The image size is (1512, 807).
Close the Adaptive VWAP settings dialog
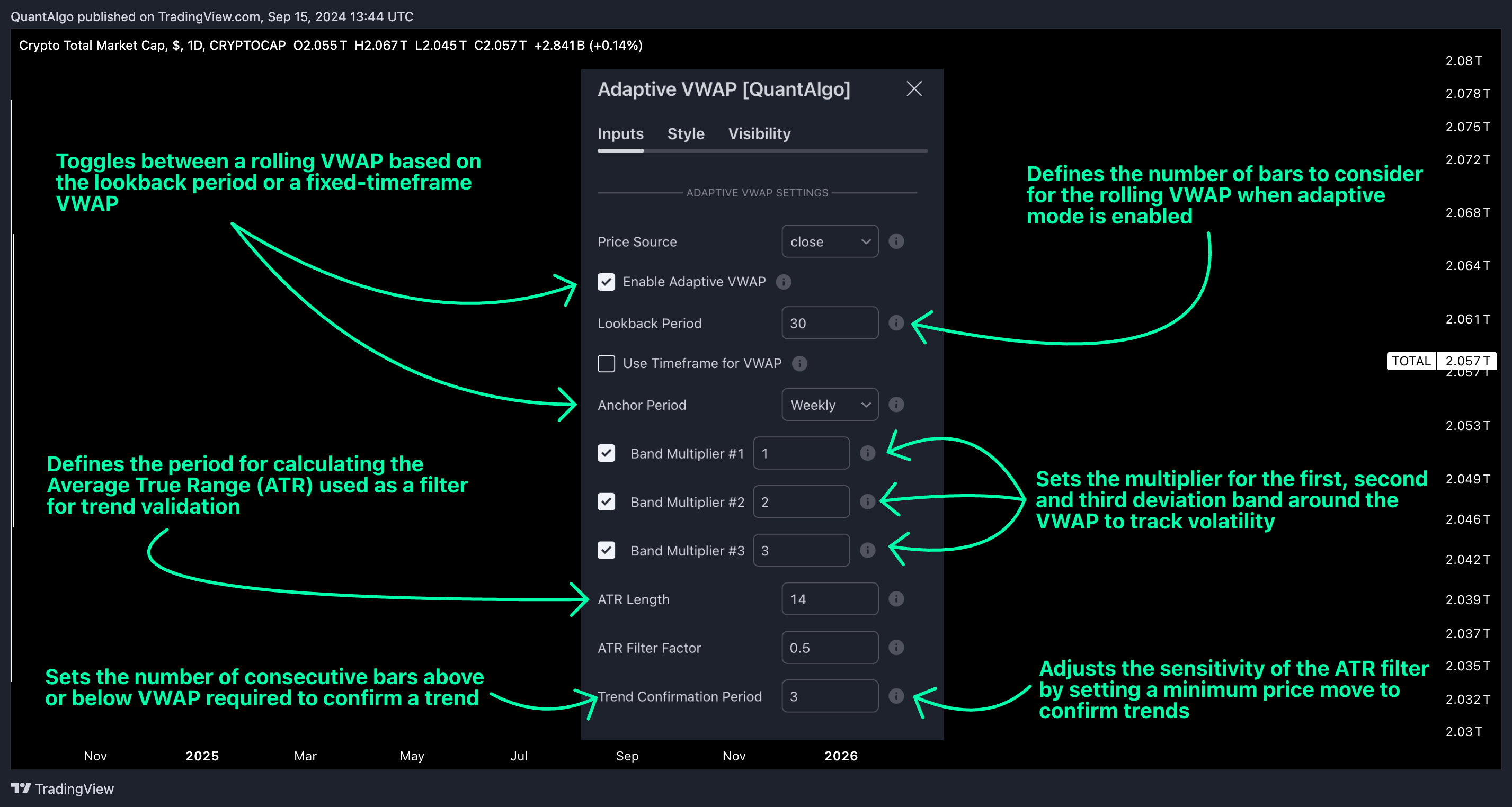[x=914, y=88]
